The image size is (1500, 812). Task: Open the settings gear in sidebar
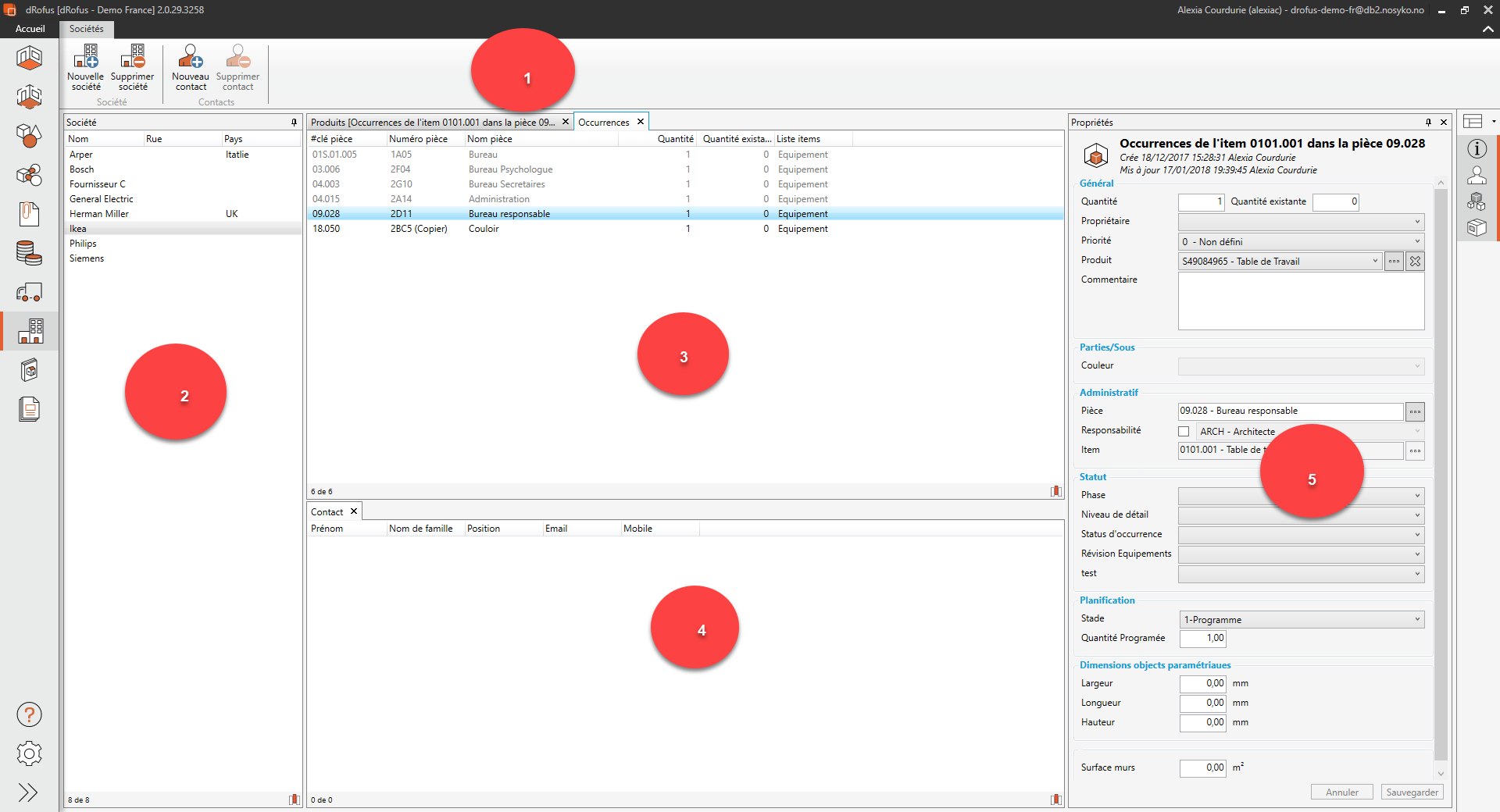click(x=29, y=753)
